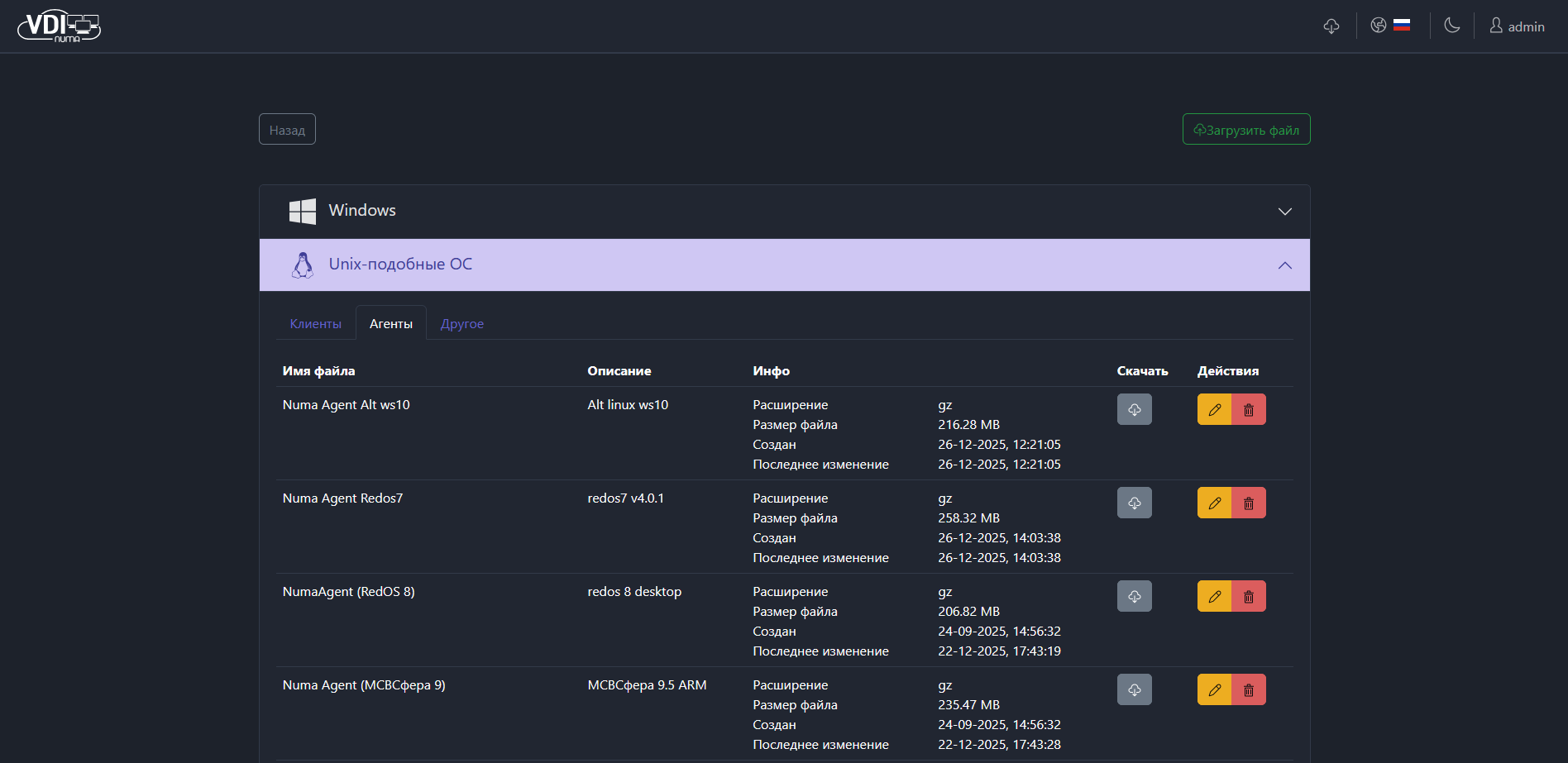Viewport: 1568px width, 763px height.
Task: Switch to the Клиенты tab
Action: pyautogui.click(x=315, y=324)
